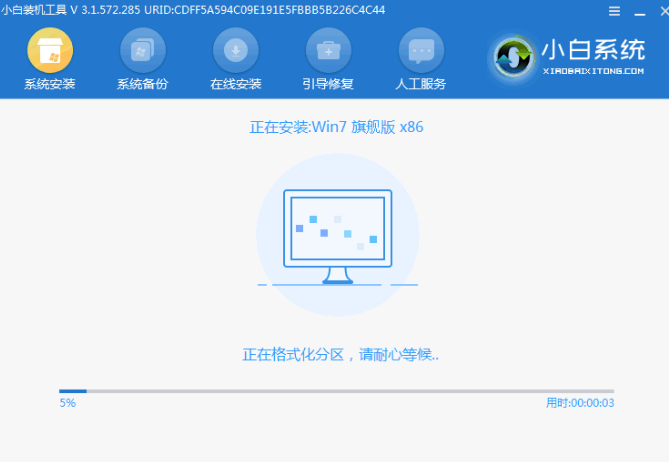669x462 pixels.
Task: Open the 系统备份 (System Backup) icon
Action: click(x=143, y=50)
